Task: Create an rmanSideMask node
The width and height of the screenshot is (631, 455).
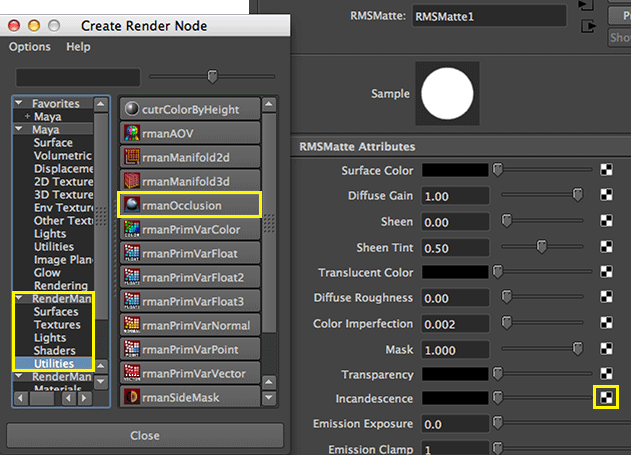Action: point(190,397)
